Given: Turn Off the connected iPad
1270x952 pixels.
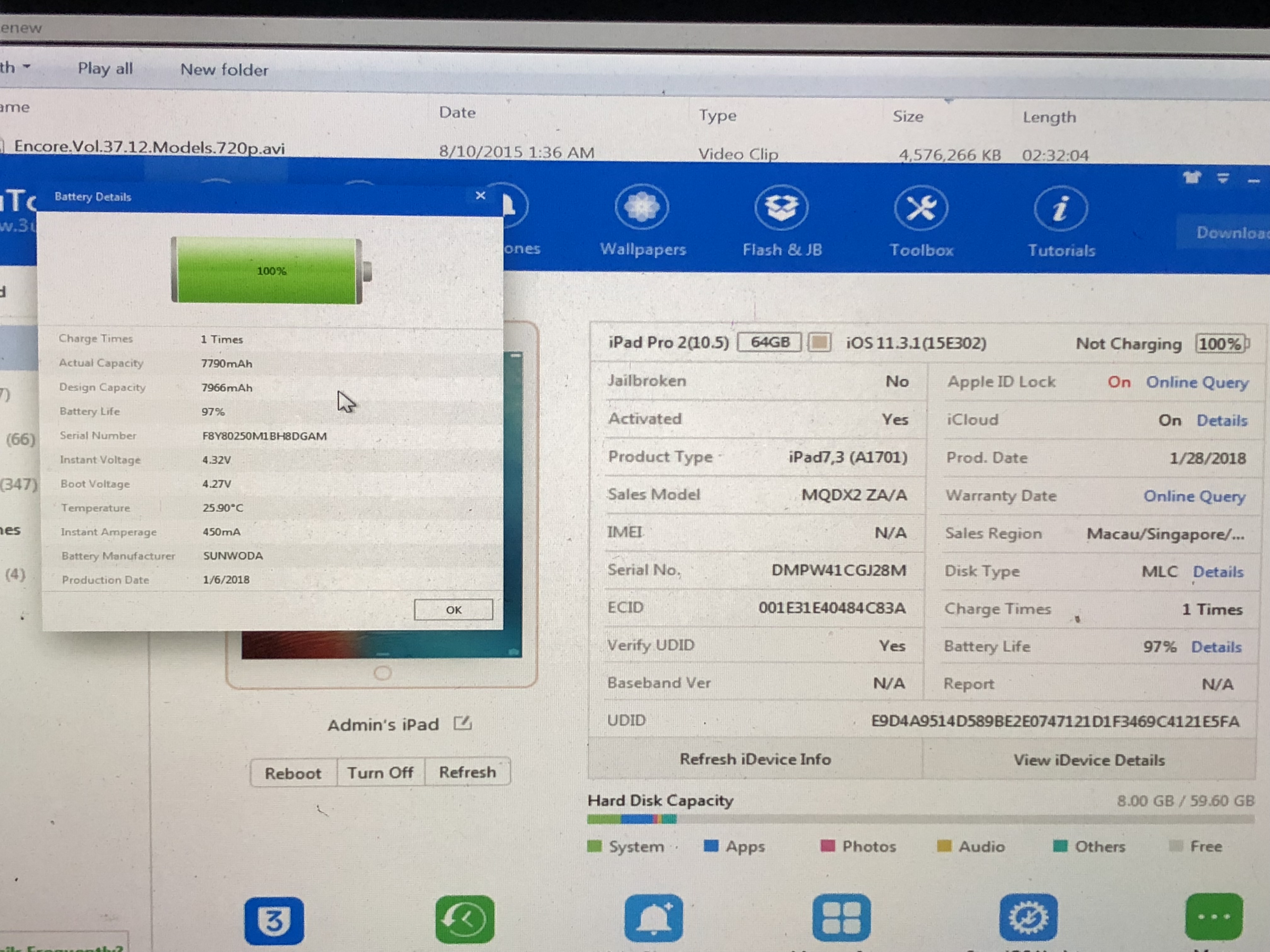Looking at the screenshot, I should click(380, 772).
